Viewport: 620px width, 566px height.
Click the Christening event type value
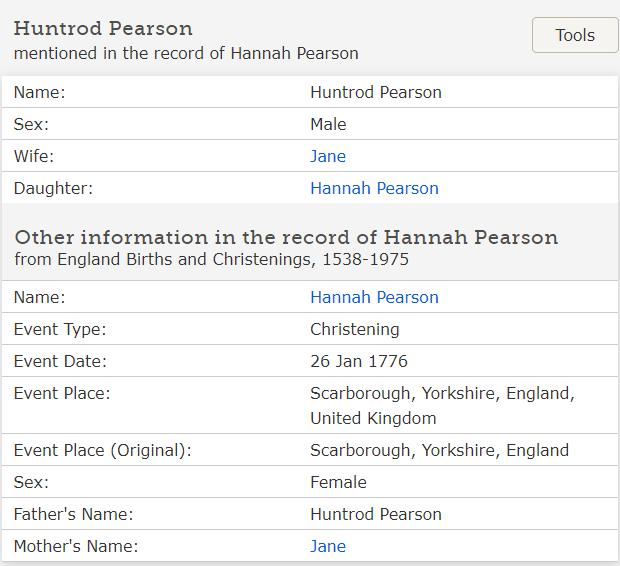(354, 329)
